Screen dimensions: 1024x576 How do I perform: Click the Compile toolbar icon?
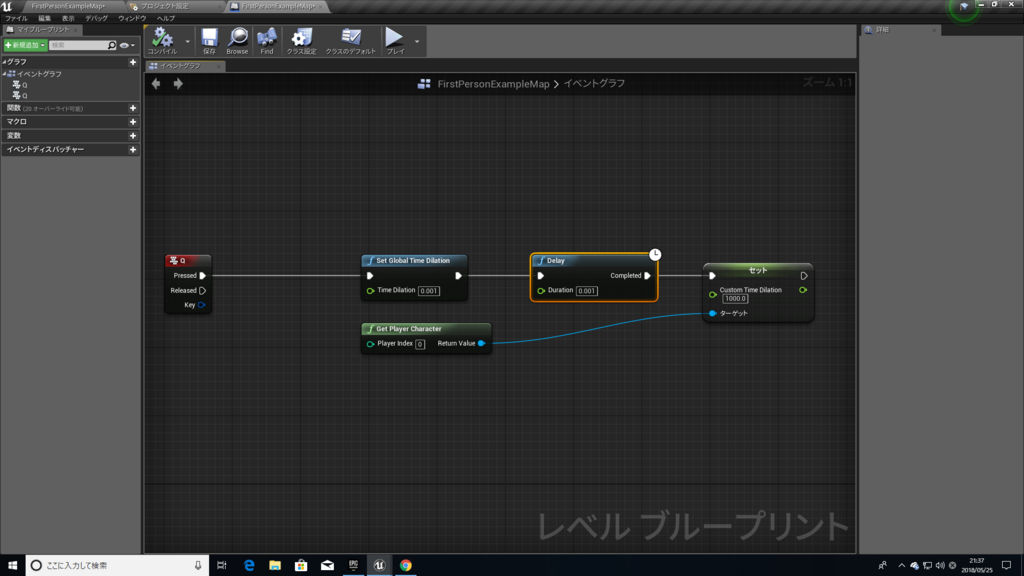[x=162, y=40]
